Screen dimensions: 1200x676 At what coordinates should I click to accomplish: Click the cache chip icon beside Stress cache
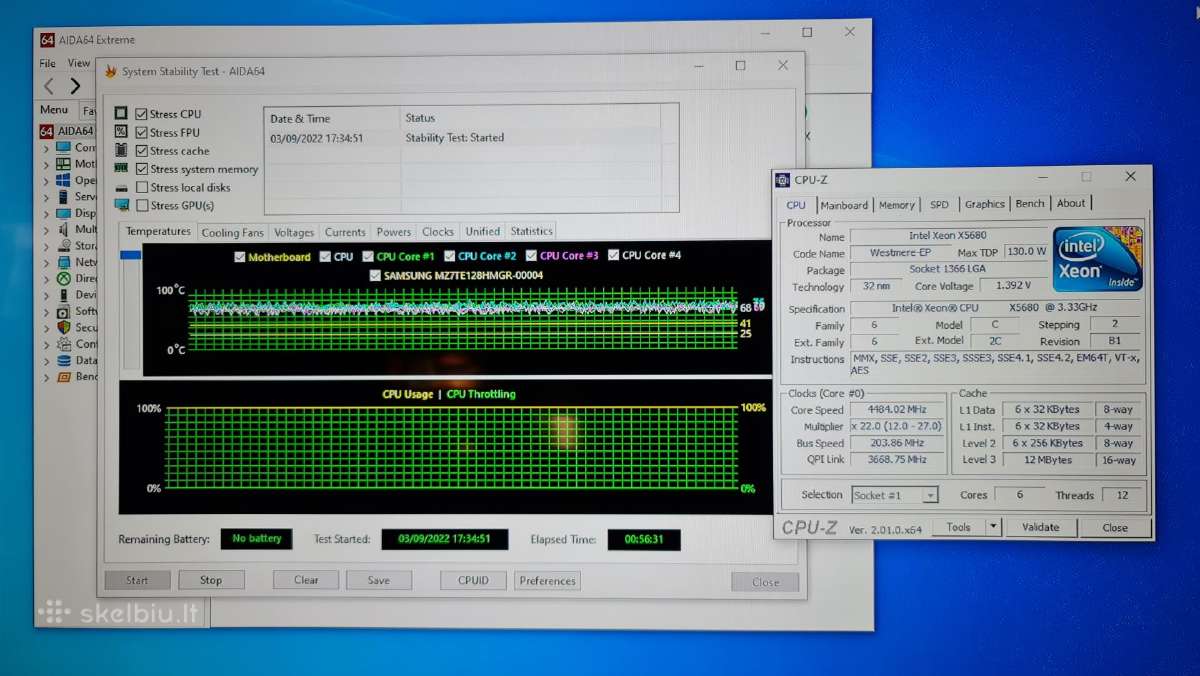pyautogui.click(x=121, y=150)
